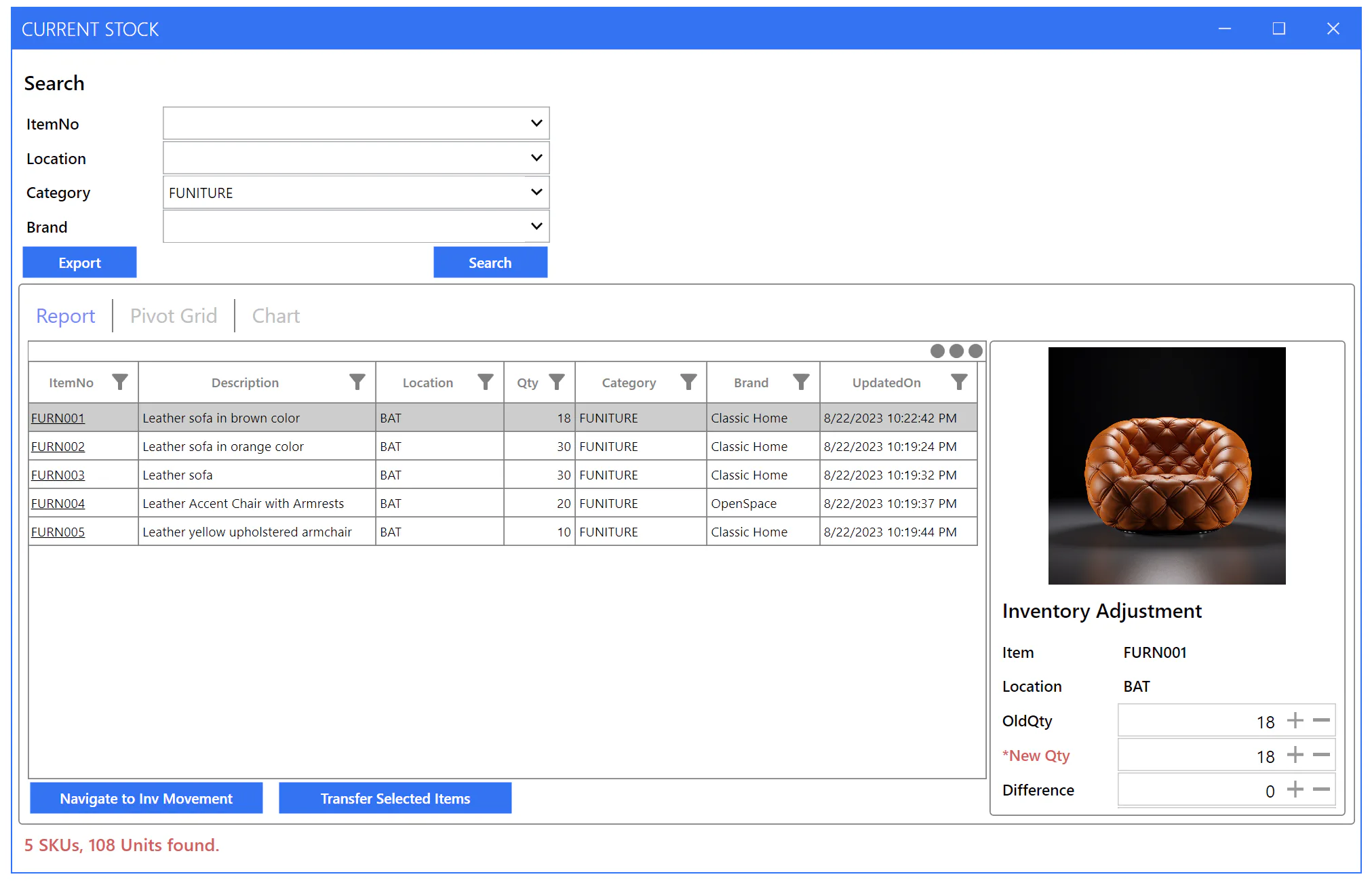The image size is (1372, 883).
Task: Click Navigate to Inv Movement button
Action: [x=146, y=798]
